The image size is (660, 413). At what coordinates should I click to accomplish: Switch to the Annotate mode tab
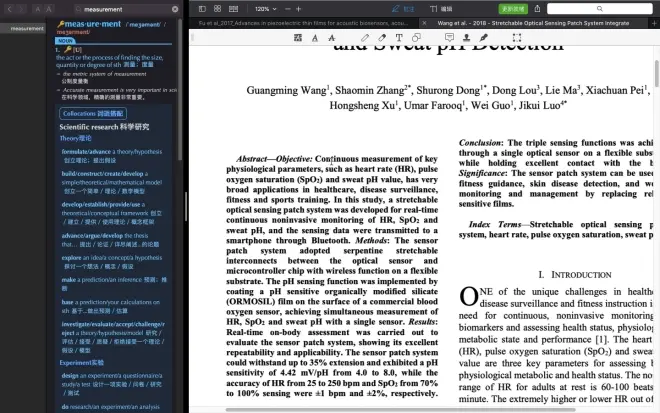(403, 9)
